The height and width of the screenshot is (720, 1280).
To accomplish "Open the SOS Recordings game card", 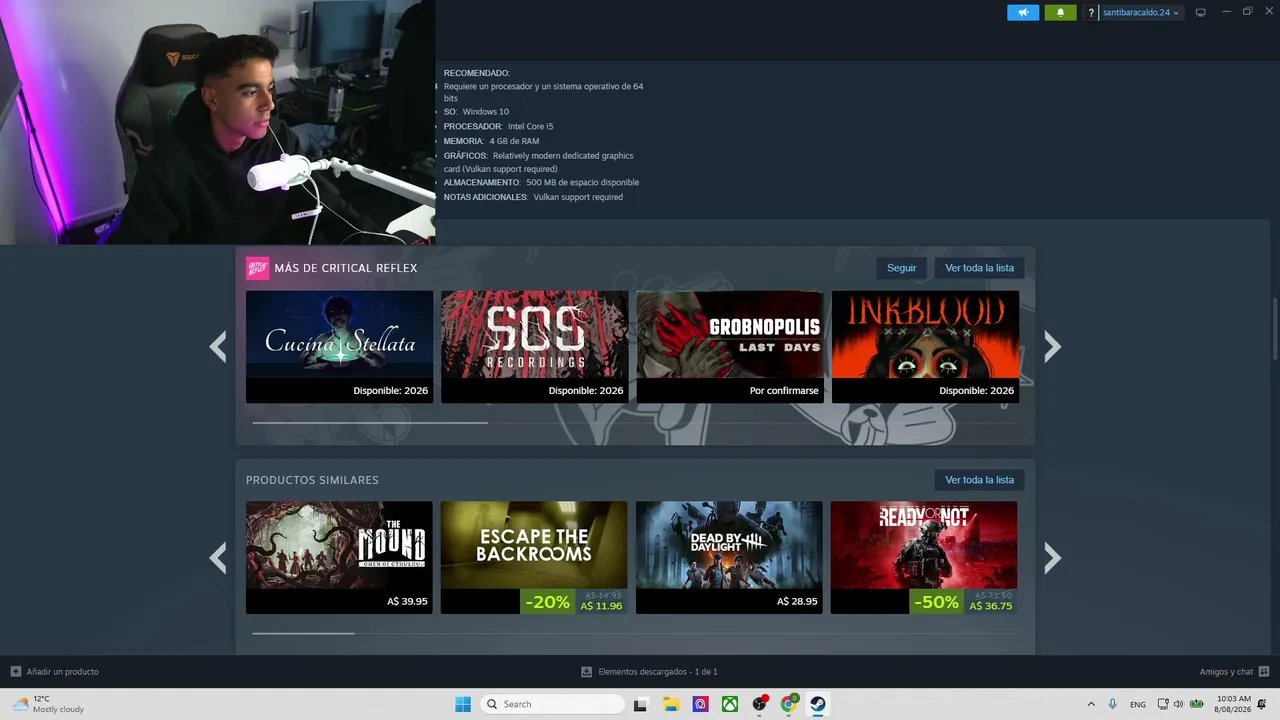I will (535, 347).
